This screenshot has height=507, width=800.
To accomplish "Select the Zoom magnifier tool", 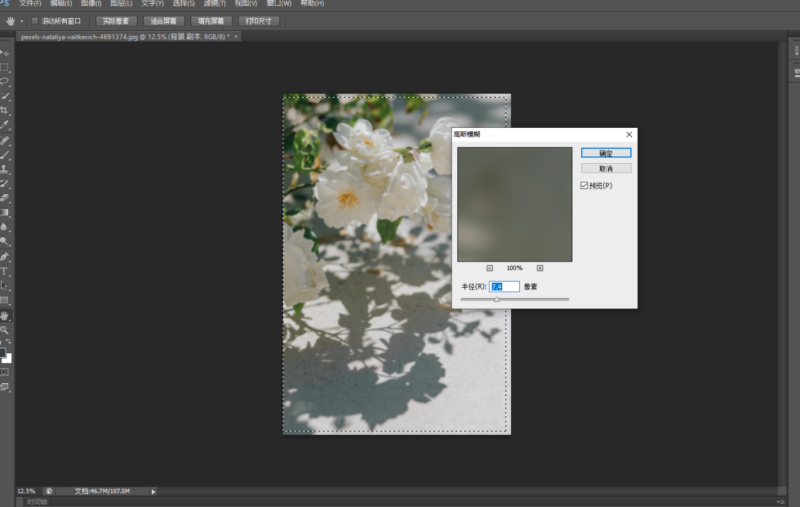I will pyautogui.click(x=5, y=329).
